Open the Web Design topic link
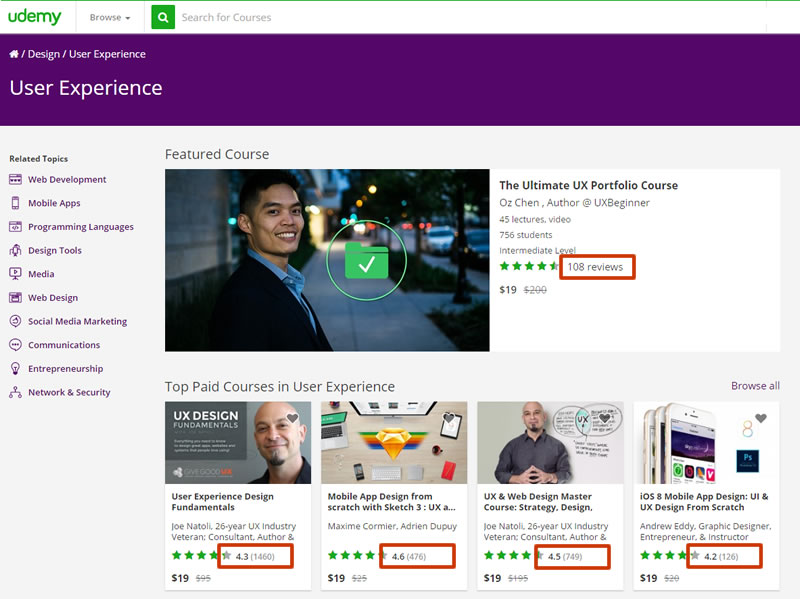 coord(53,297)
